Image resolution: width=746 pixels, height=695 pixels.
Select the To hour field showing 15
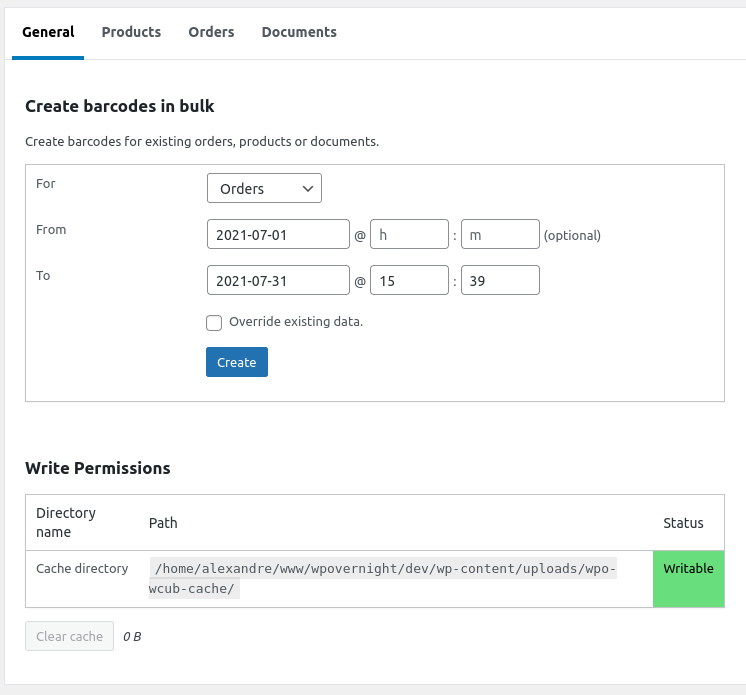[409, 281]
